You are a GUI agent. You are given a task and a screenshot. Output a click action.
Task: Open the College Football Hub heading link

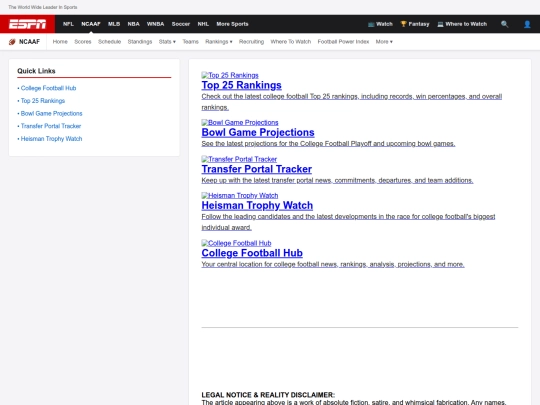point(252,253)
